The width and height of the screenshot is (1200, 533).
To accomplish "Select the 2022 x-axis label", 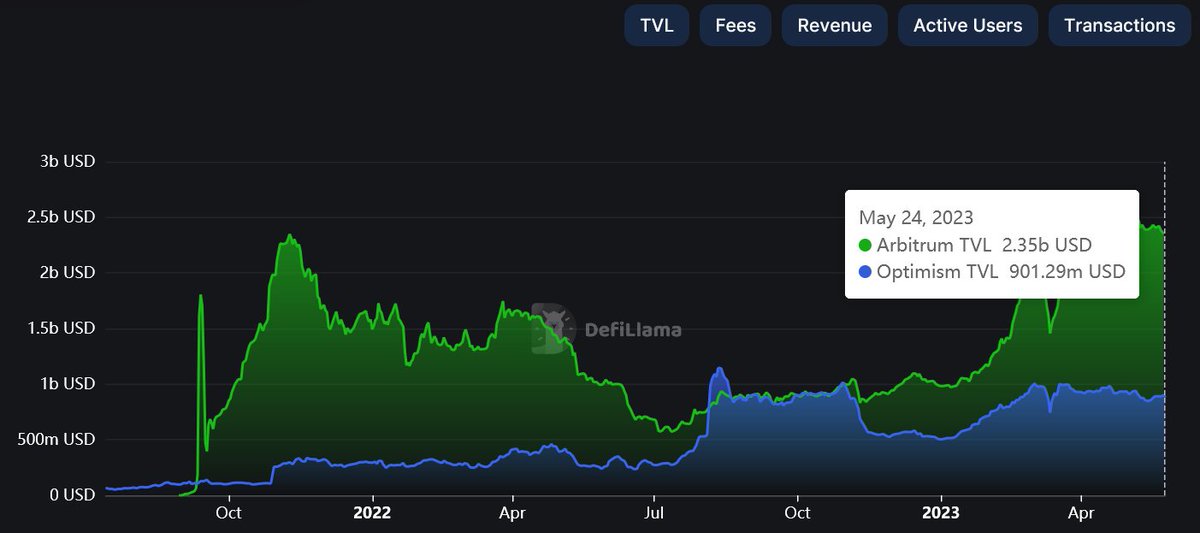I will click(x=371, y=513).
